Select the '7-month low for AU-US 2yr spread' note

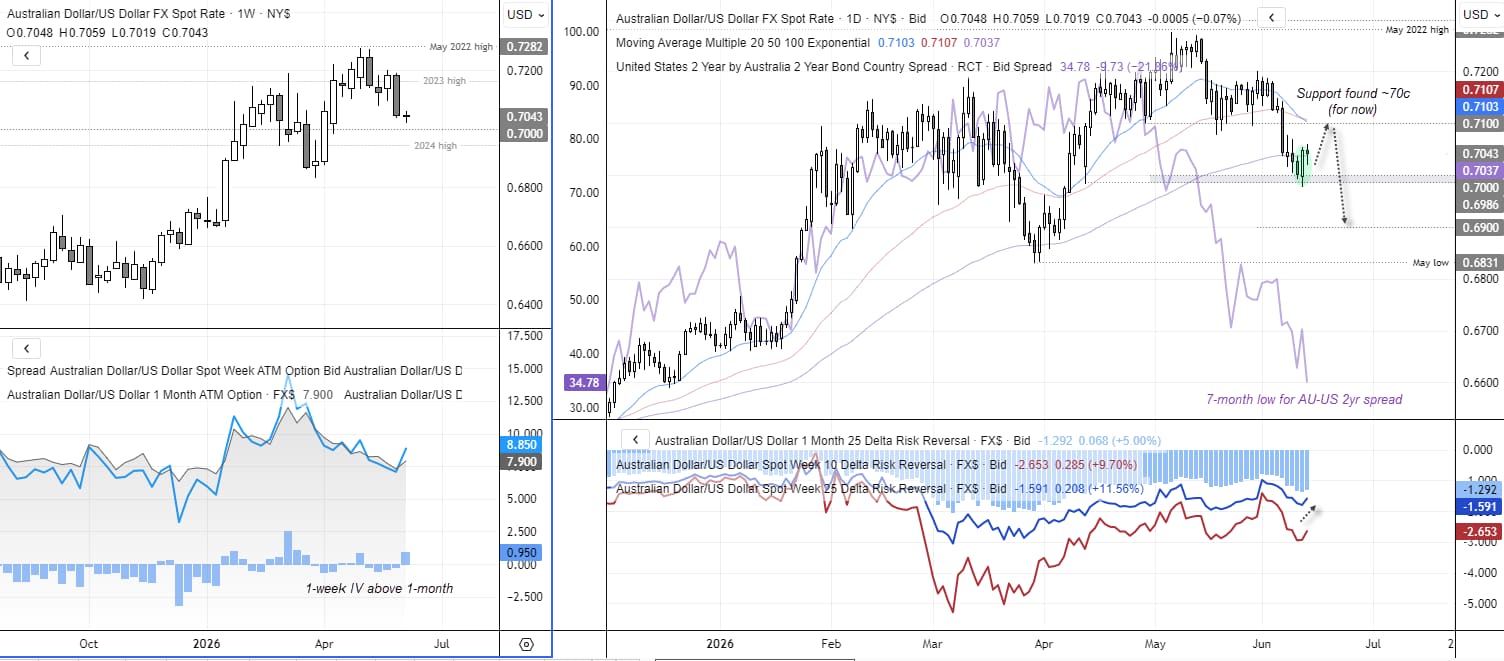1305,399
